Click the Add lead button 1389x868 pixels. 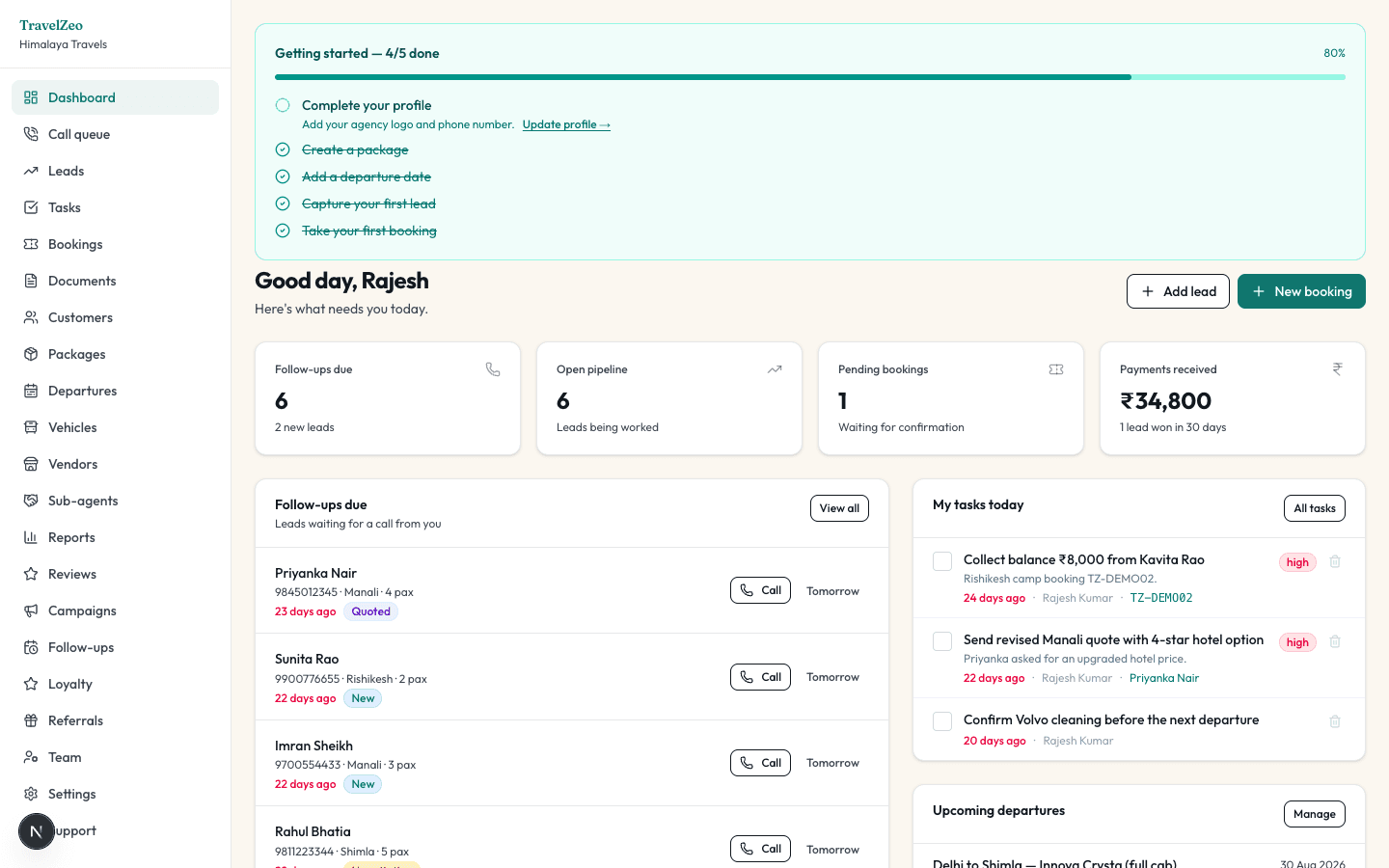point(1178,291)
